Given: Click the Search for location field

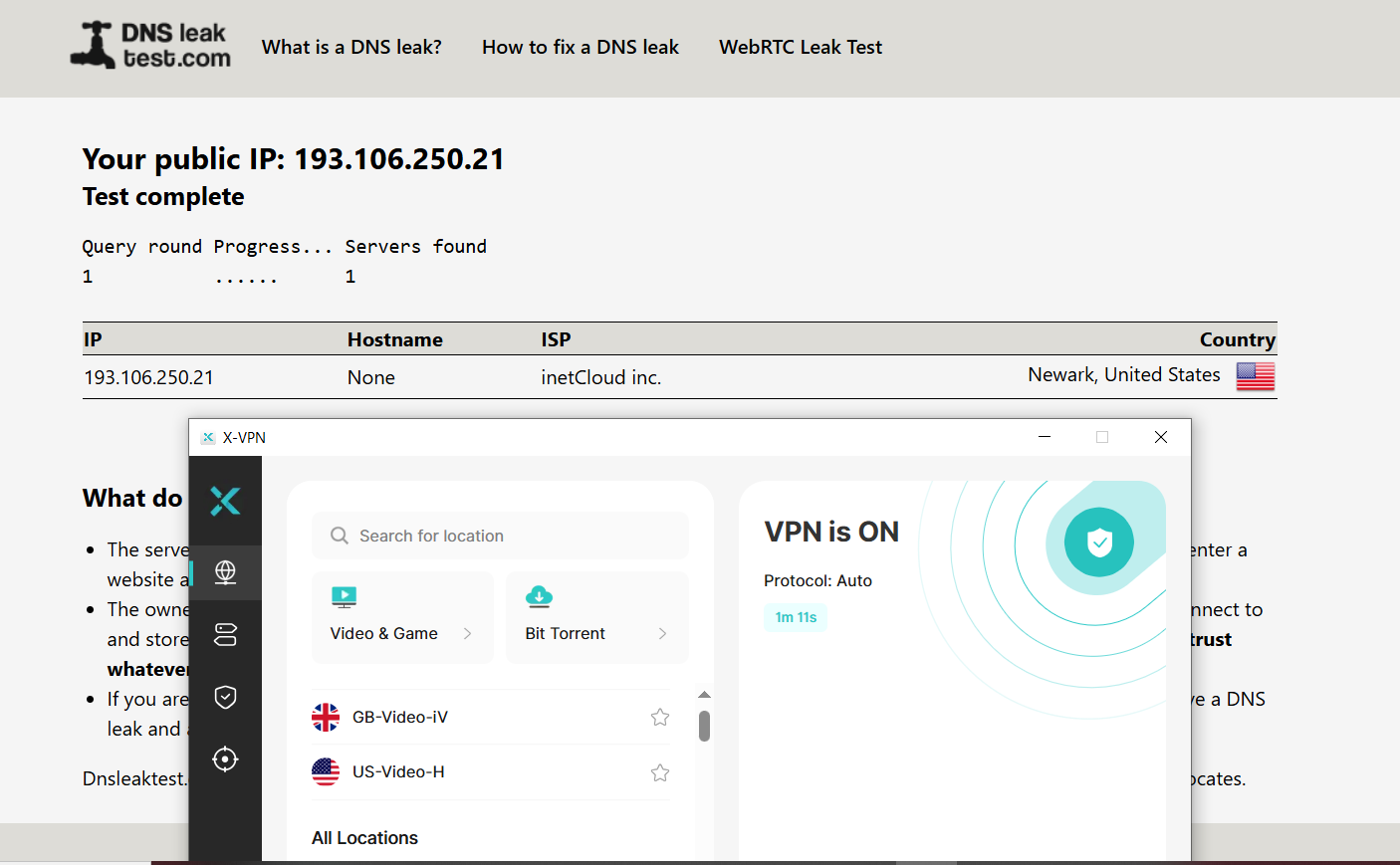Looking at the screenshot, I should (x=500, y=536).
